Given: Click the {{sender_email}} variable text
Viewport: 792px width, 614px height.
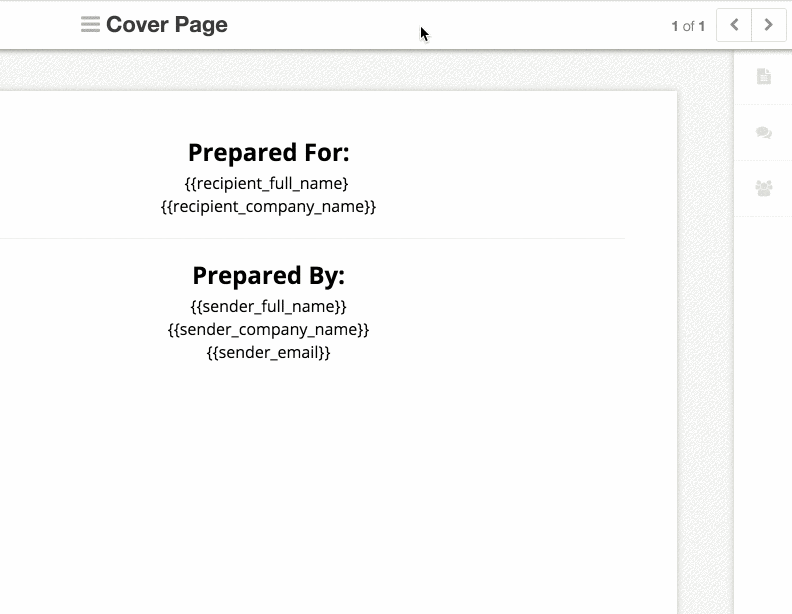Looking at the screenshot, I should pos(268,353).
